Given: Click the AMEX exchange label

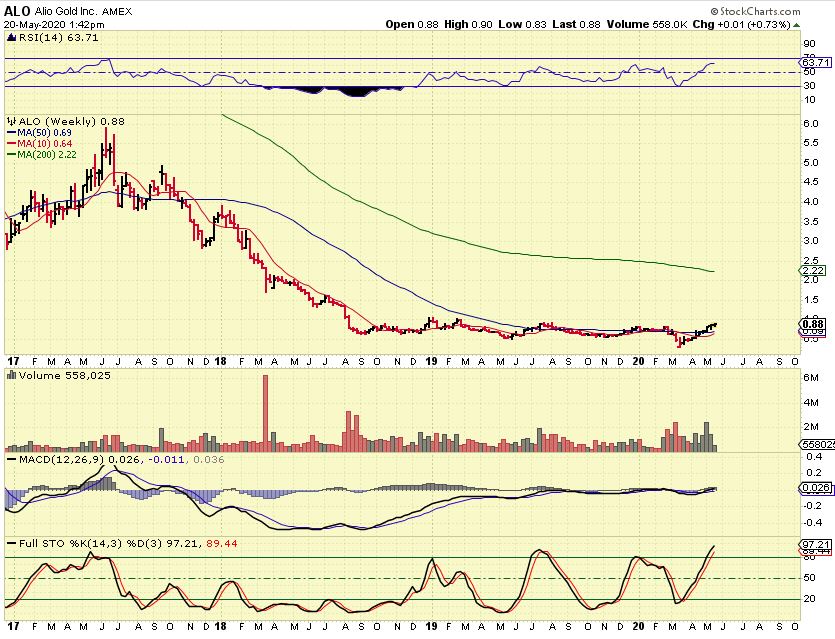Looking at the screenshot, I should pos(117,11).
